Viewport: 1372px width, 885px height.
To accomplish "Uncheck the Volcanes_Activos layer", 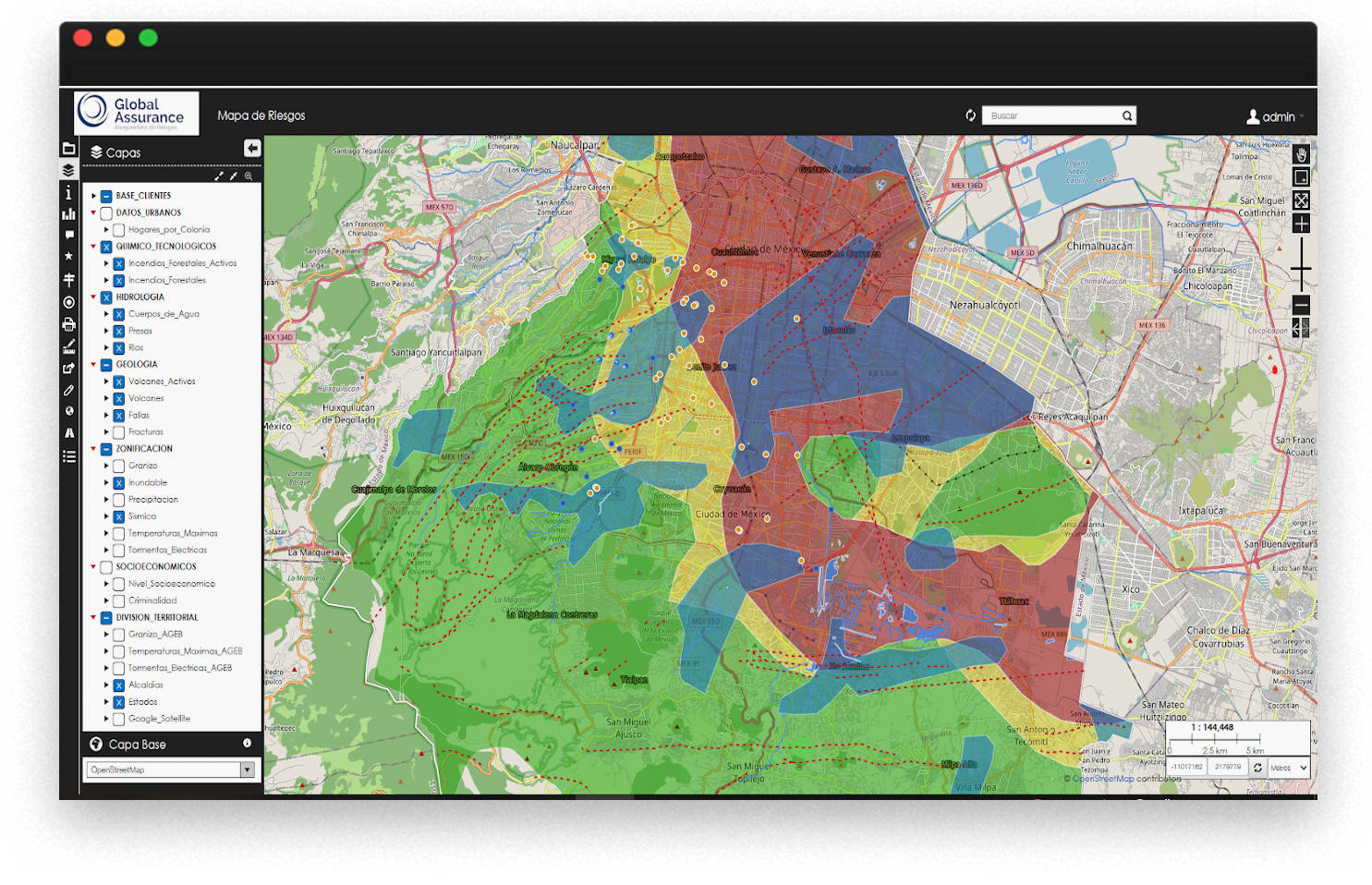I will pyautogui.click(x=119, y=382).
